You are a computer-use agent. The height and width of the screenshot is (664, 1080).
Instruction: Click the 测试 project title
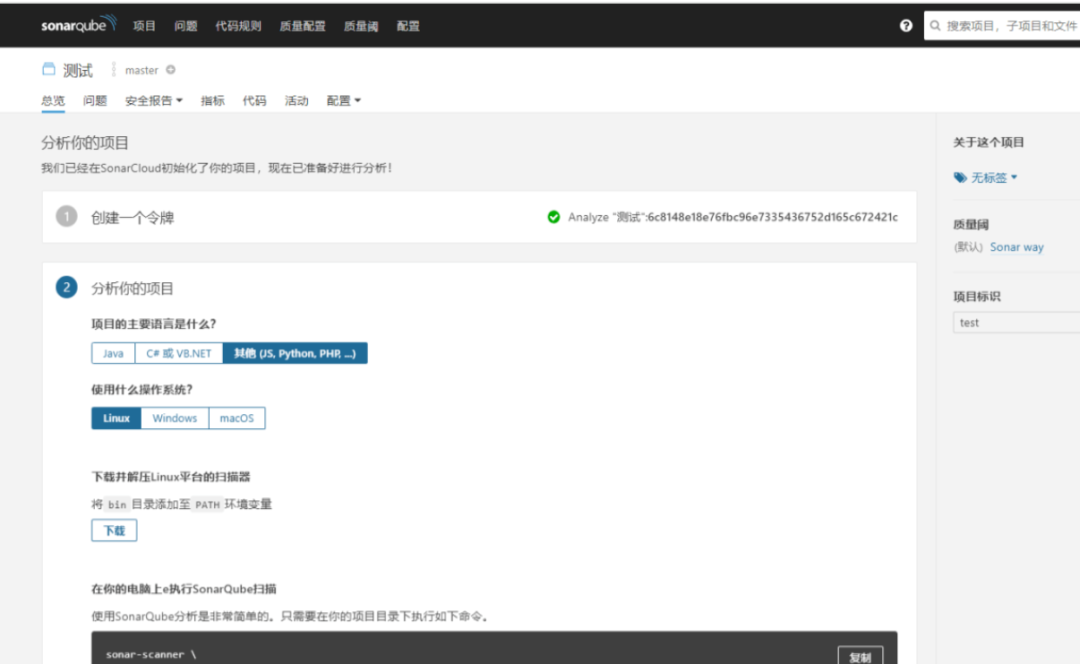pyautogui.click(x=78, y=70)
